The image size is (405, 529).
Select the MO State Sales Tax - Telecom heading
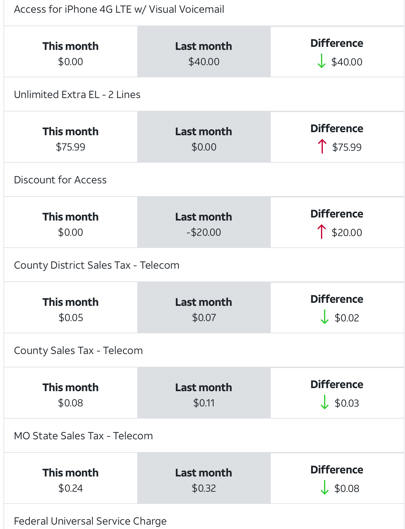83,436
